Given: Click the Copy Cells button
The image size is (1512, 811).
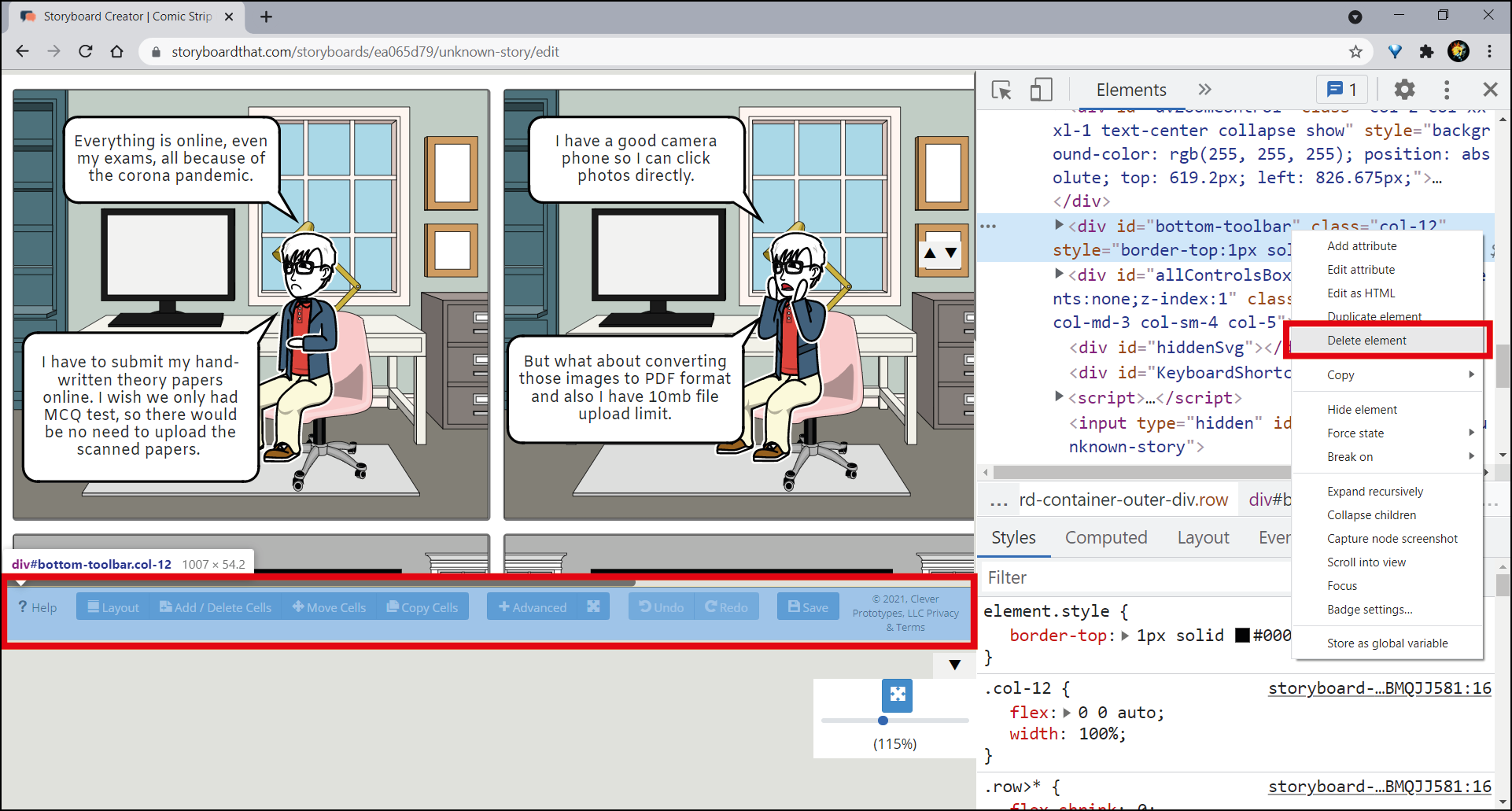Looking at the screenshot, I should point(422,607).
